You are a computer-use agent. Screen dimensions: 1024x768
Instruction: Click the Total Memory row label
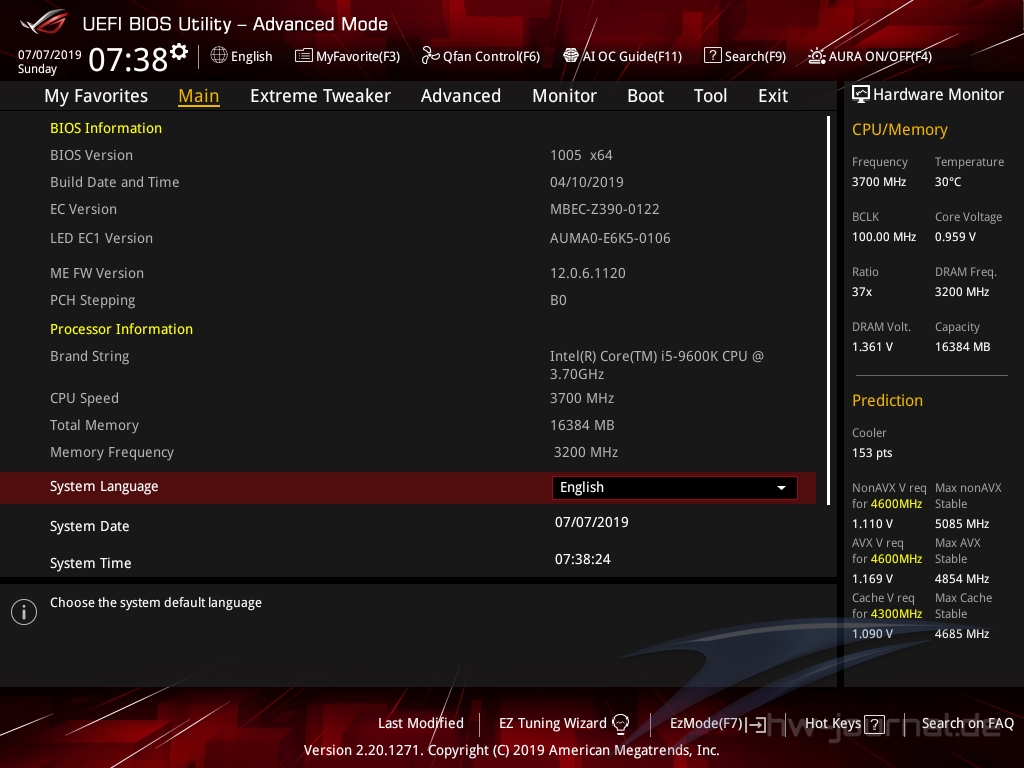tap(95, 425)
